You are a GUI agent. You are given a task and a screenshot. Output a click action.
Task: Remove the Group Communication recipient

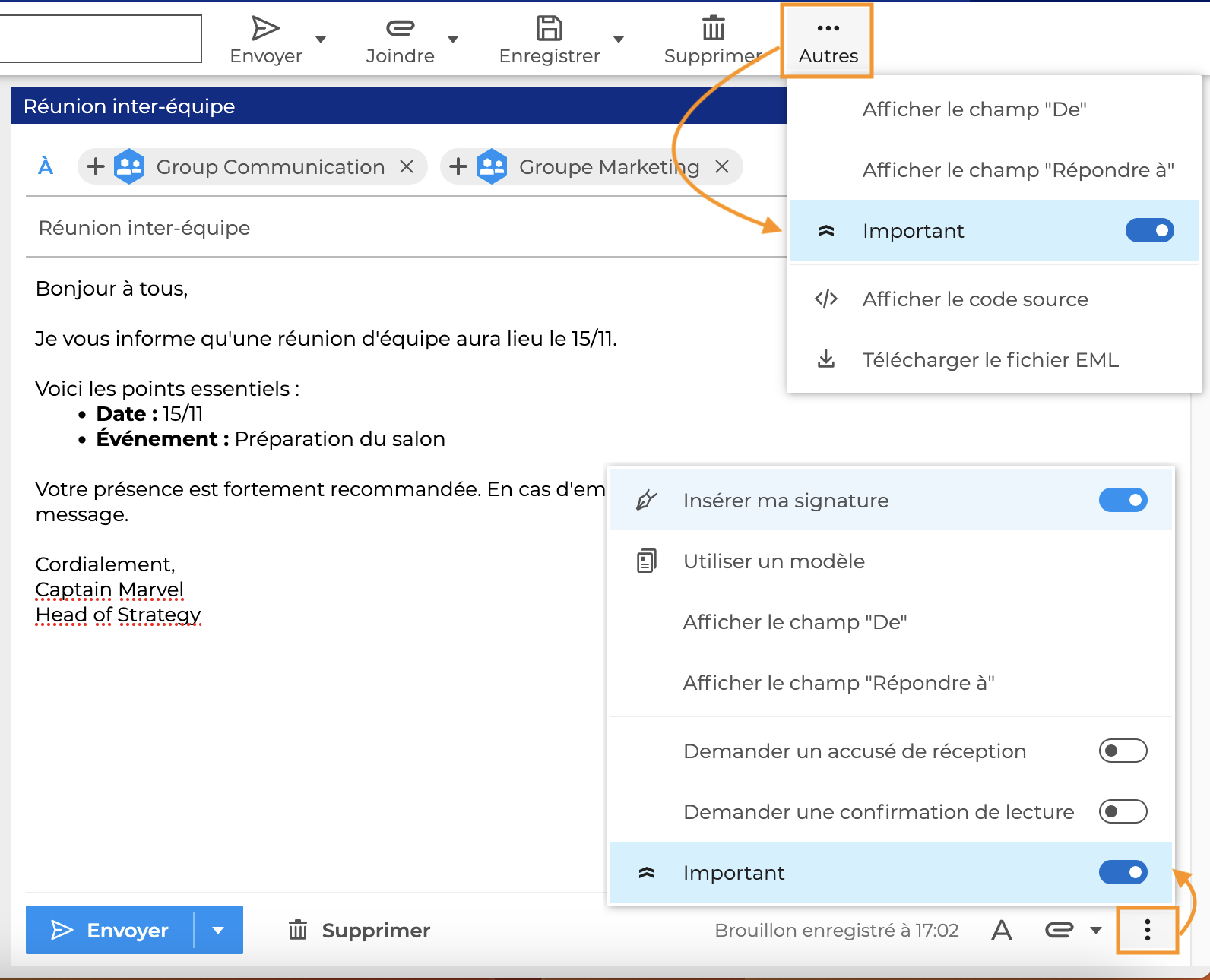click(407, 166)
